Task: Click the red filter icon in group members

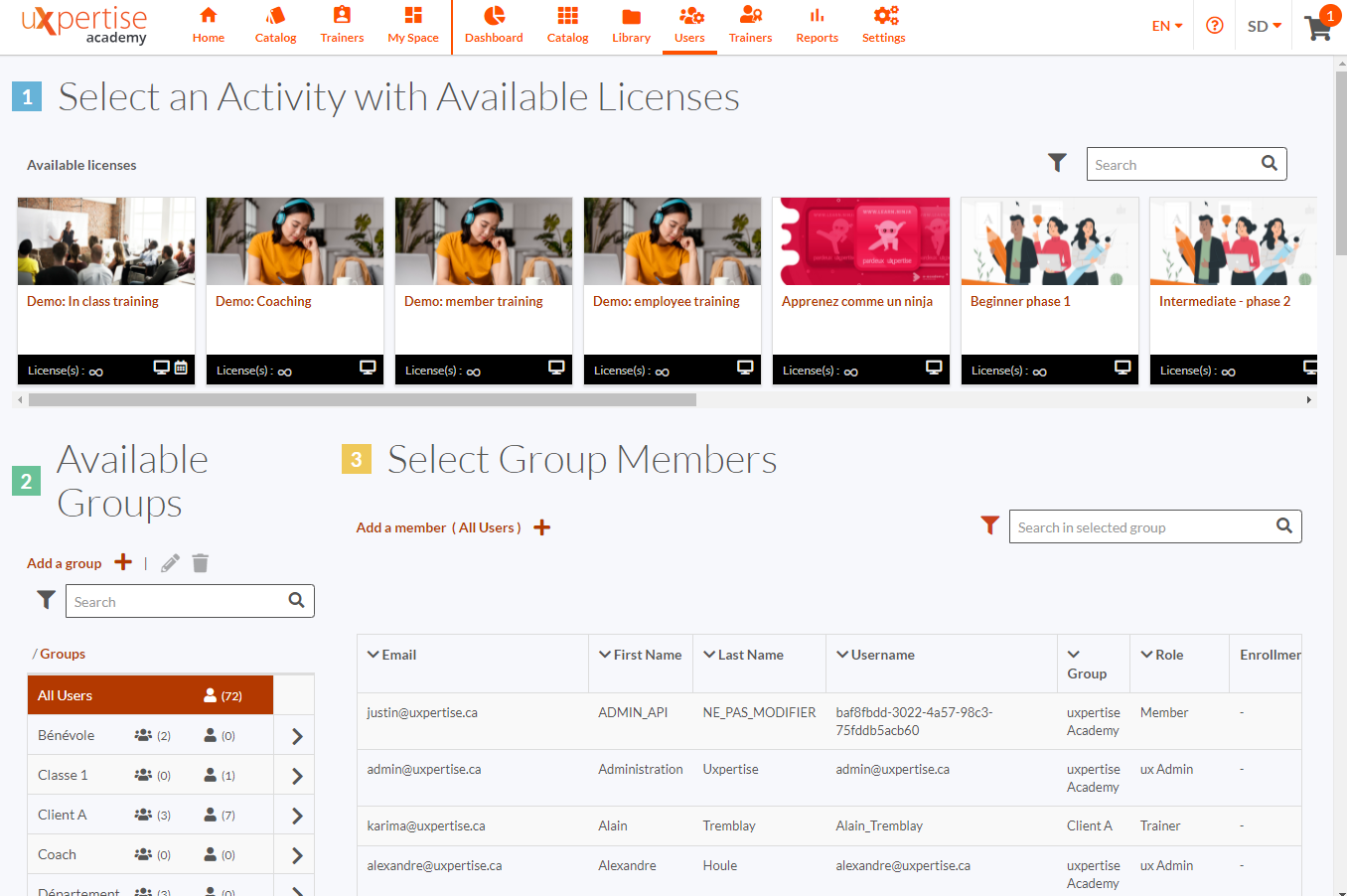Action: pyautogui.click(x=989, y=525)
